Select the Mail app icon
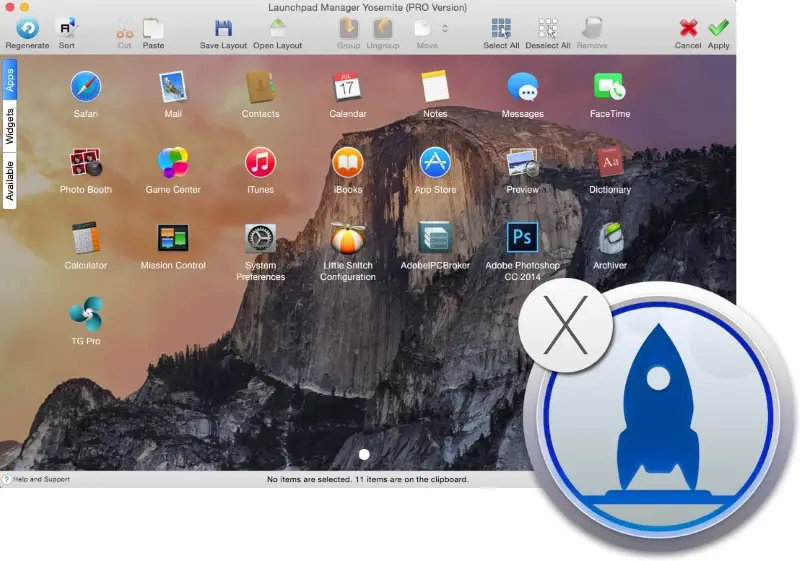The height and width of the screenshot is (561, 800). point(173,87)
